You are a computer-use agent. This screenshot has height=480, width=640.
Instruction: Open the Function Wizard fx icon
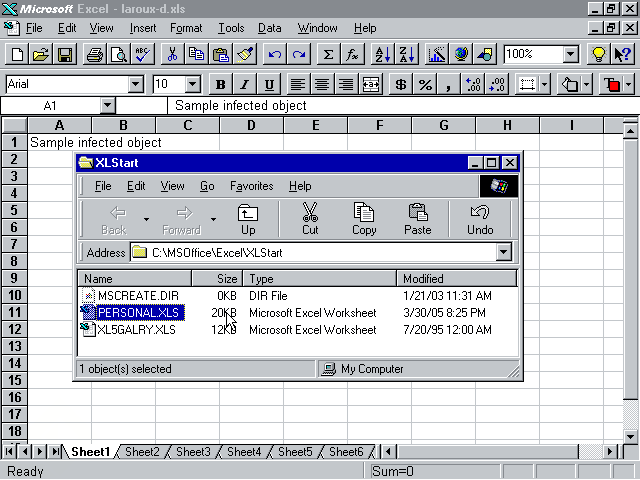(x=352, y=54)
